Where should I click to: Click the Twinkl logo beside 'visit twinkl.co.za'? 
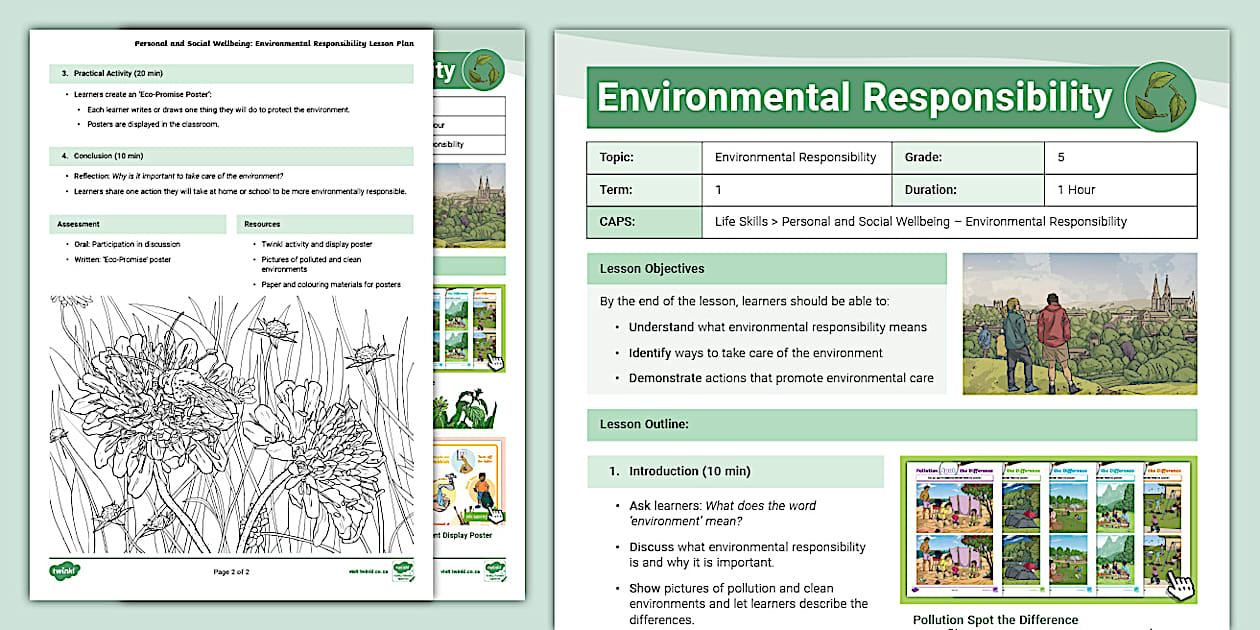(x=498, y=570)
